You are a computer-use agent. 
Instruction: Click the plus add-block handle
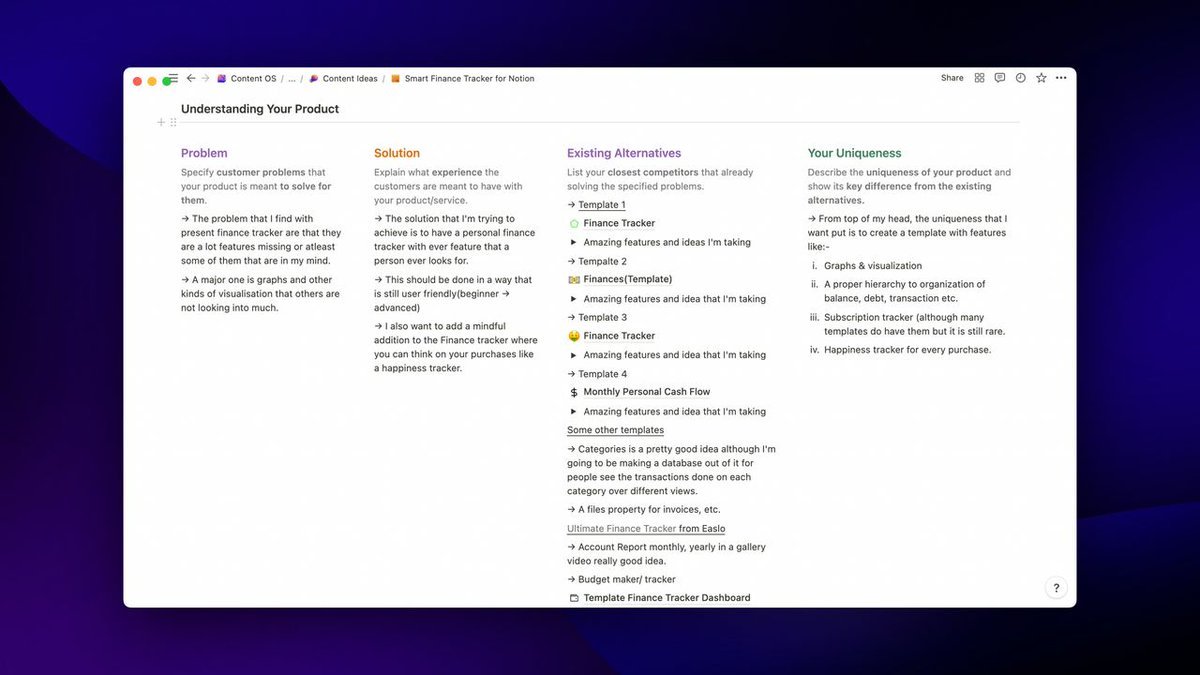click(x=161, y=122)
